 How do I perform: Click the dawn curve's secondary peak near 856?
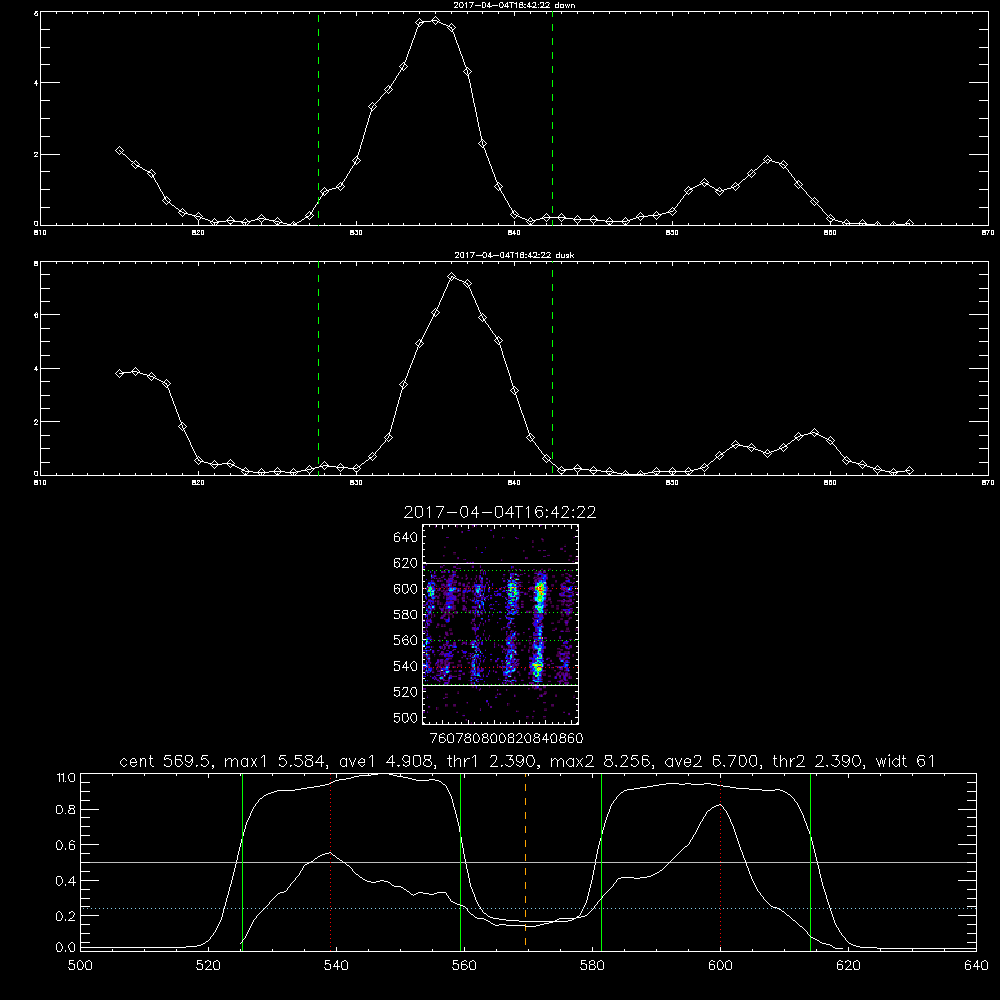768,159
